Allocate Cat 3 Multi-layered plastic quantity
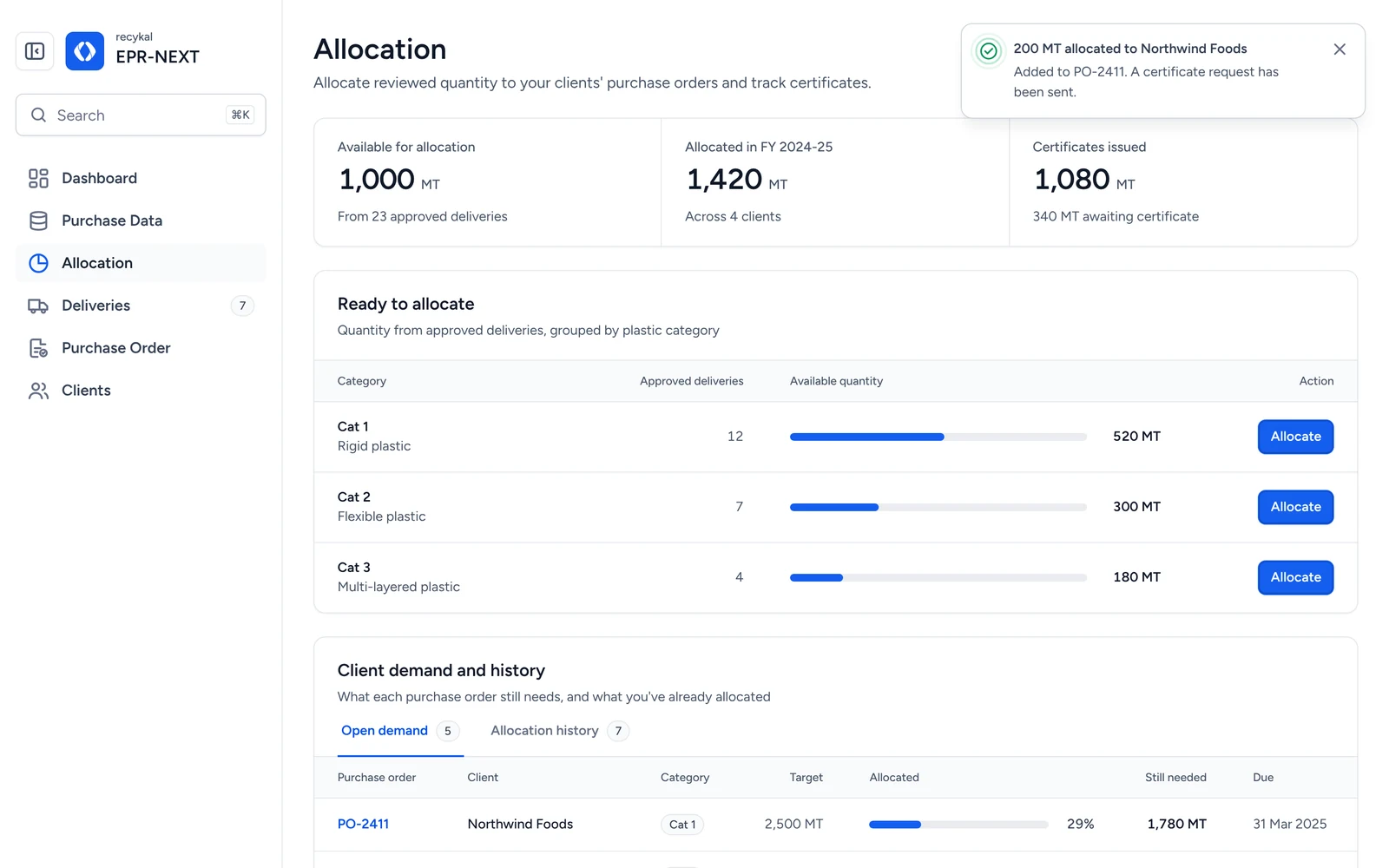Screen dimensions: 1389x868 (1295, 577)
